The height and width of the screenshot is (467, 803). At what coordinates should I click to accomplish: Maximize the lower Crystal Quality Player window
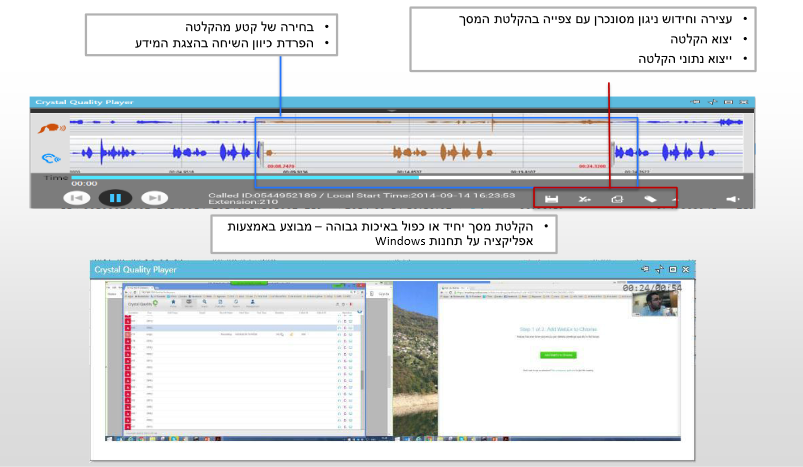click(x=673, y=269)
